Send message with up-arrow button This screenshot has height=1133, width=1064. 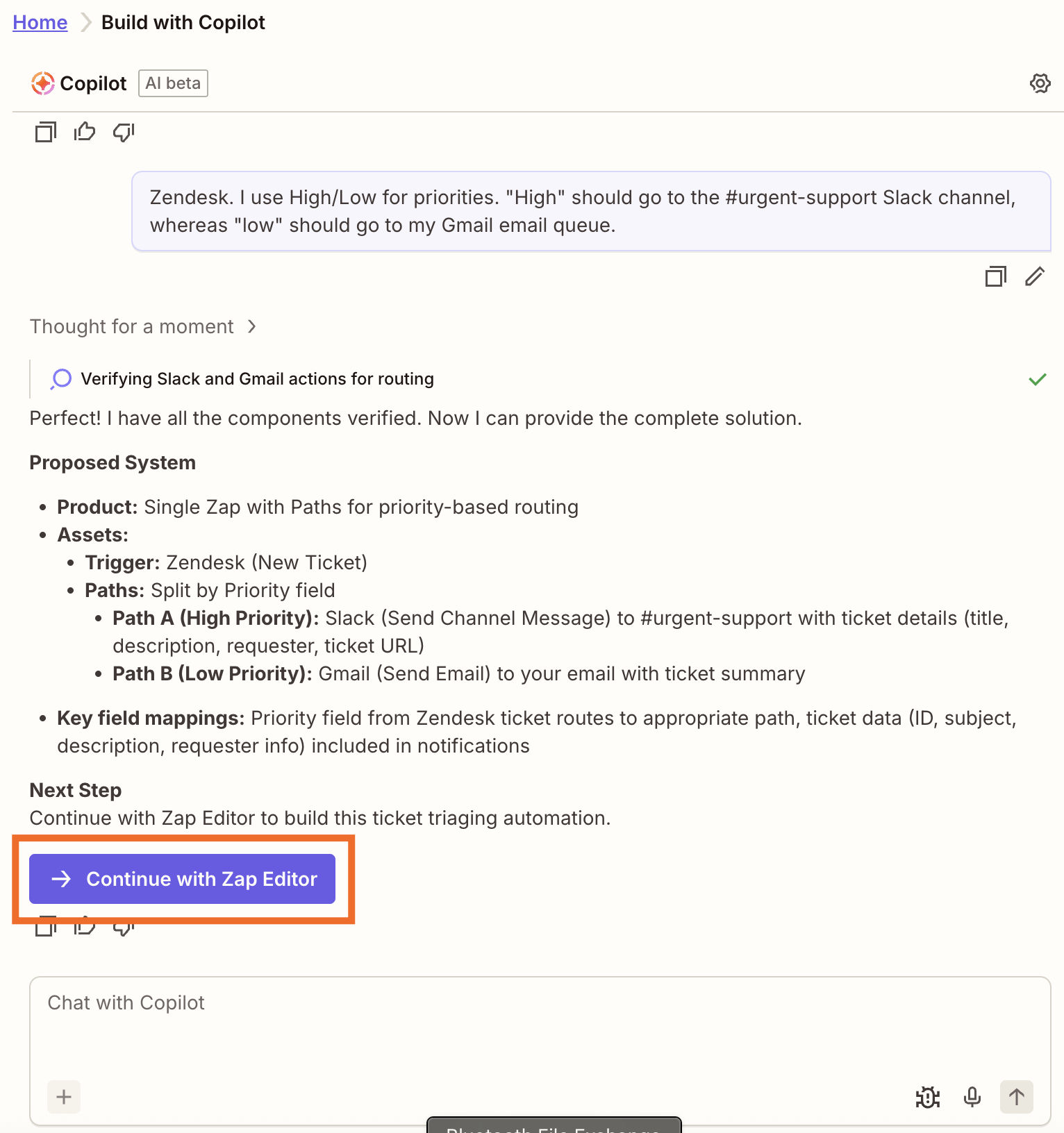[x=1017, y=1097]
